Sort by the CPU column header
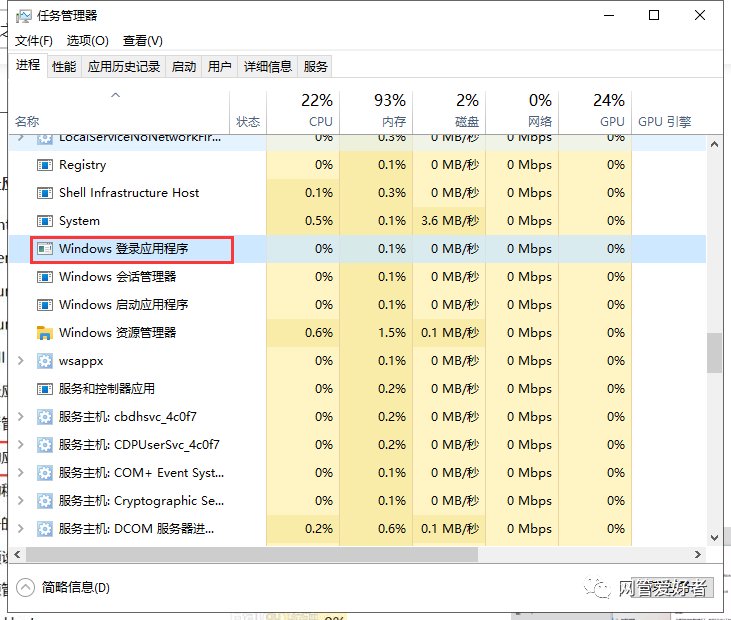 pyautogui.click(x=303, y=112)
